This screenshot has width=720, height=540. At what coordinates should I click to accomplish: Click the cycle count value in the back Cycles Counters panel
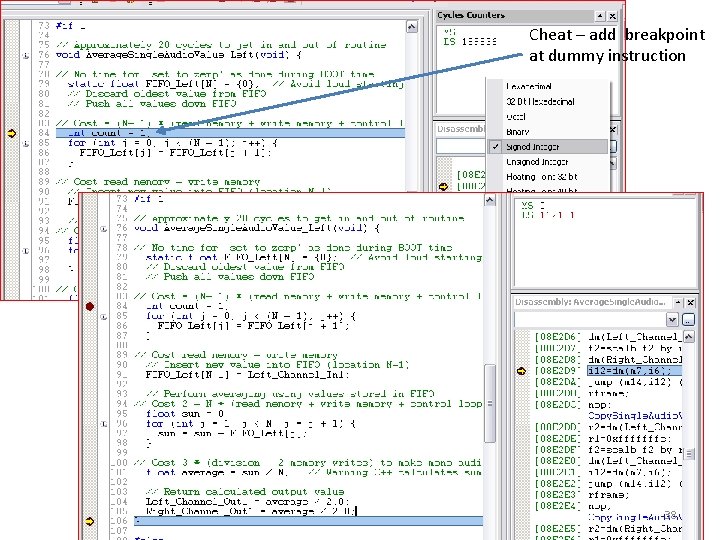point(478,42)
